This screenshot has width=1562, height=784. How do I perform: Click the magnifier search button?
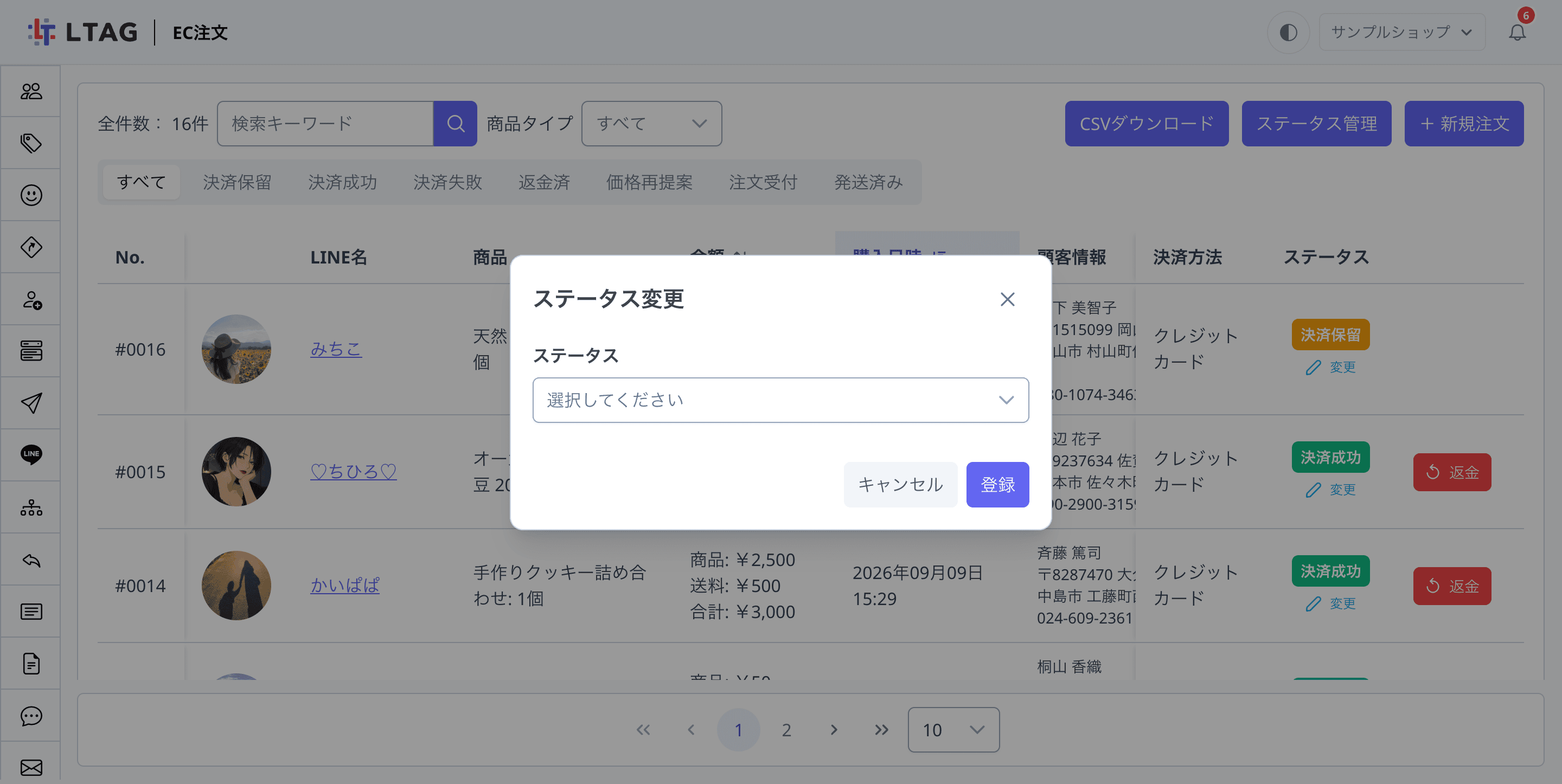pyautogui.click(x=456, y=123)
